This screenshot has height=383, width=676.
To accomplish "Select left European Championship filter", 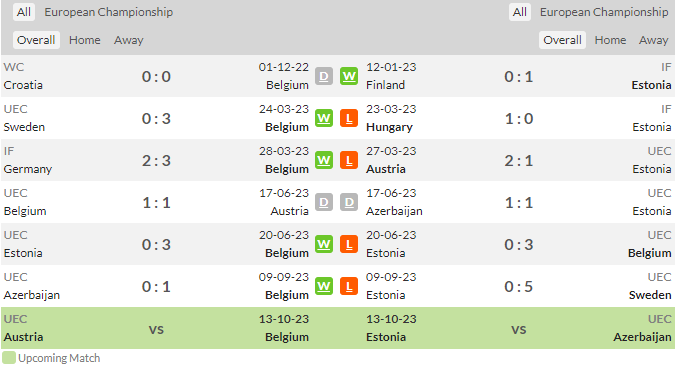I will [x=109, y=12].
